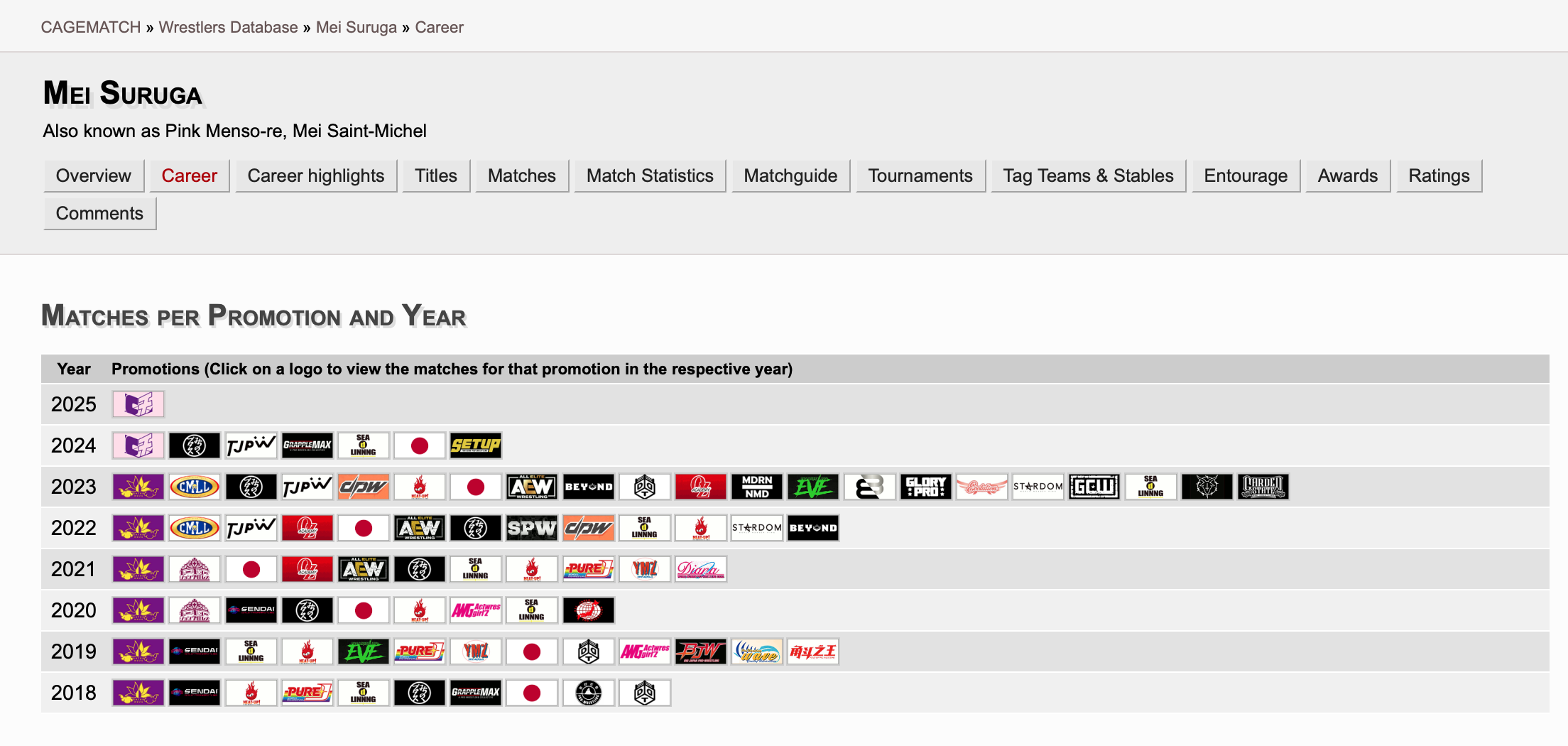Open the pink ChocoPro logo for 2025

pos(138,404)
